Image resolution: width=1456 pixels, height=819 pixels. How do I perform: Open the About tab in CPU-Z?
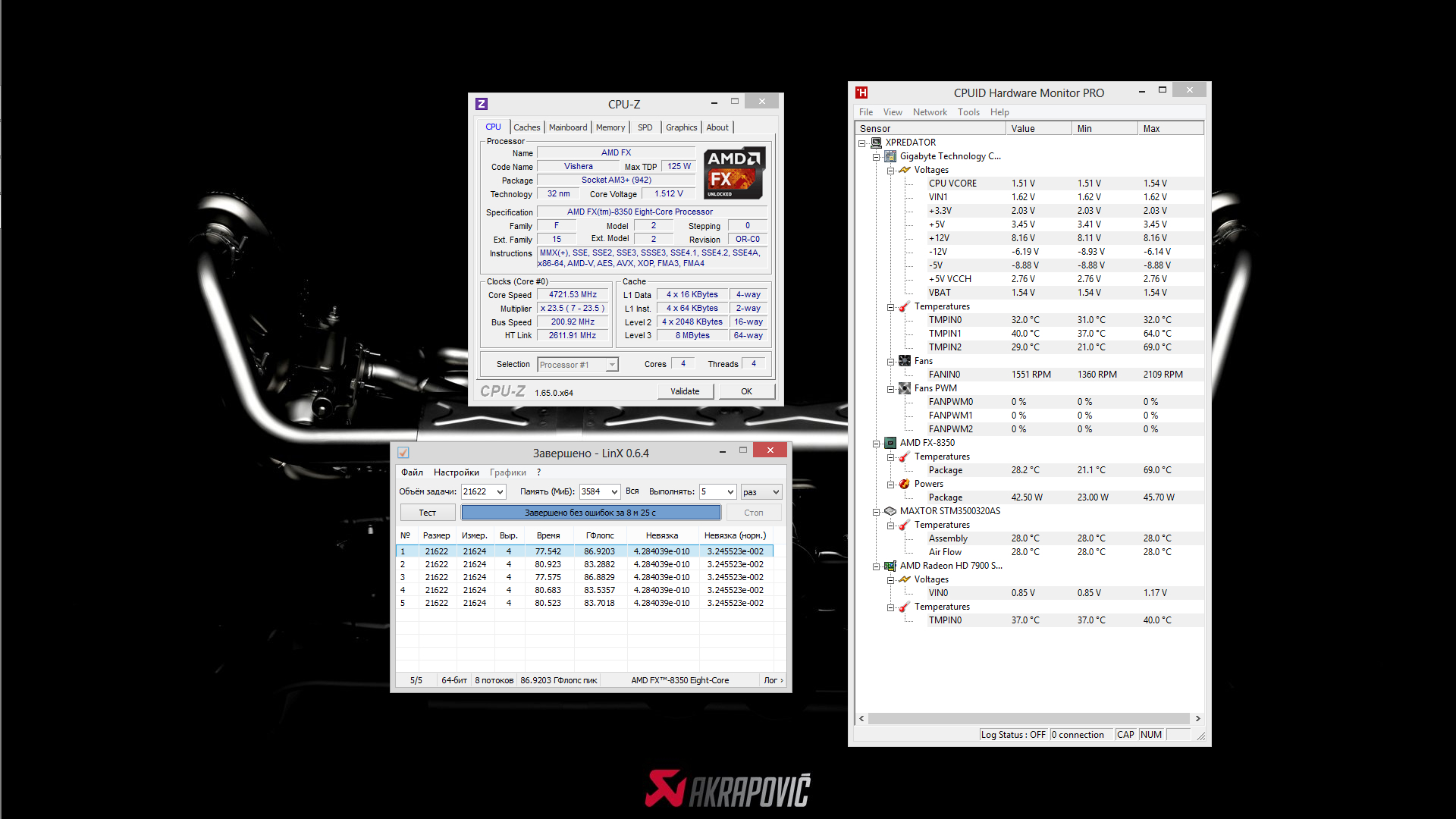click(717, 127)
